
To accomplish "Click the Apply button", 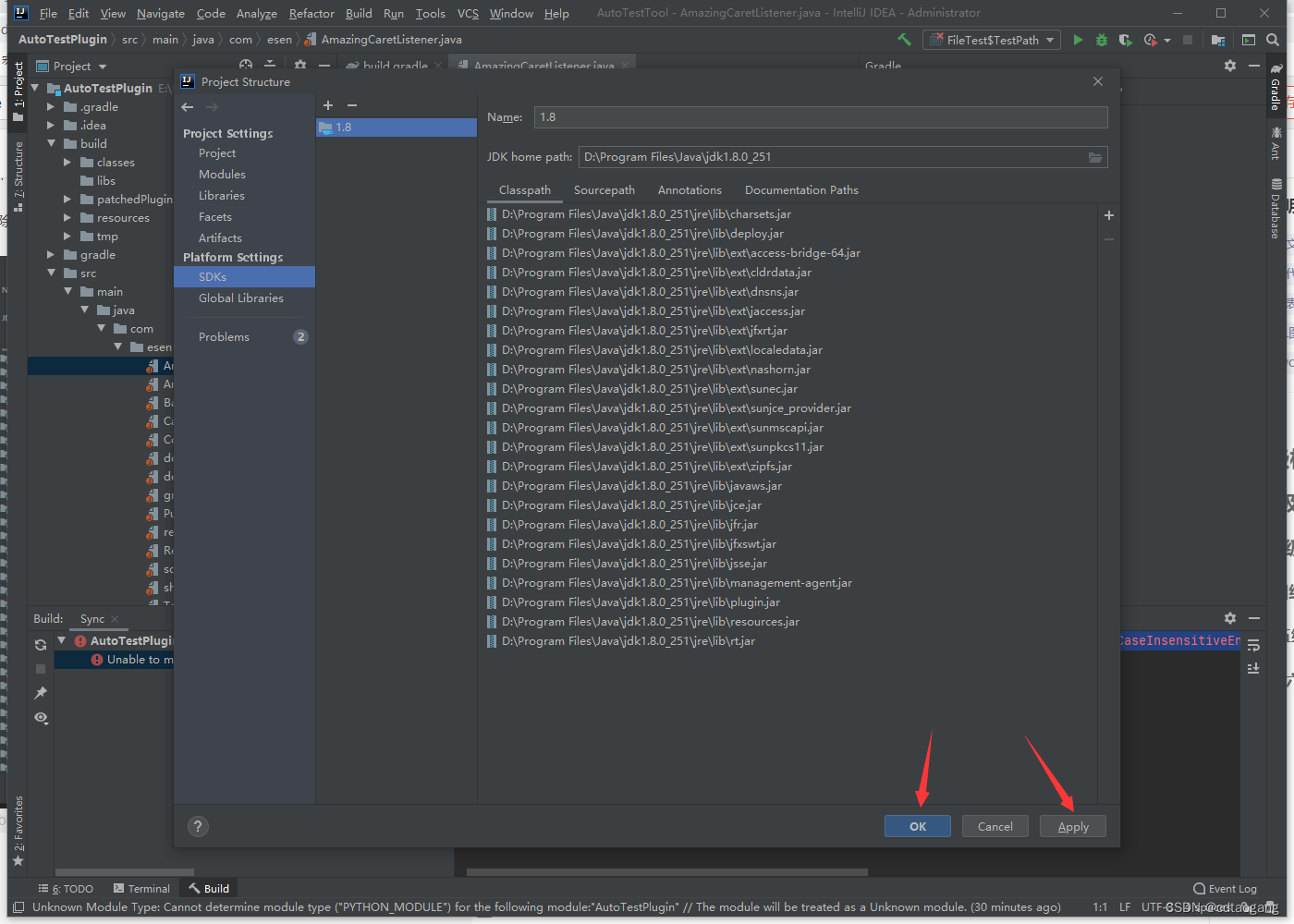I will [x=1073, y=827].
